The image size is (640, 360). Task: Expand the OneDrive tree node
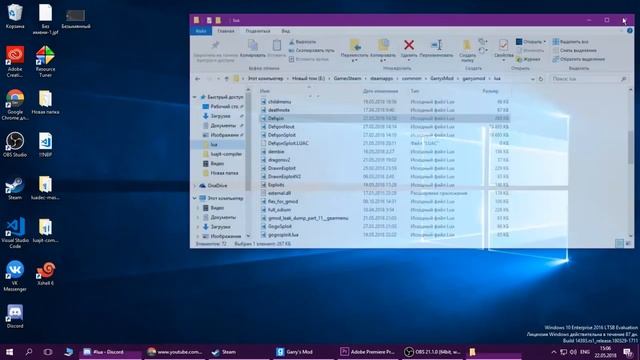click(x=195, y=186)
